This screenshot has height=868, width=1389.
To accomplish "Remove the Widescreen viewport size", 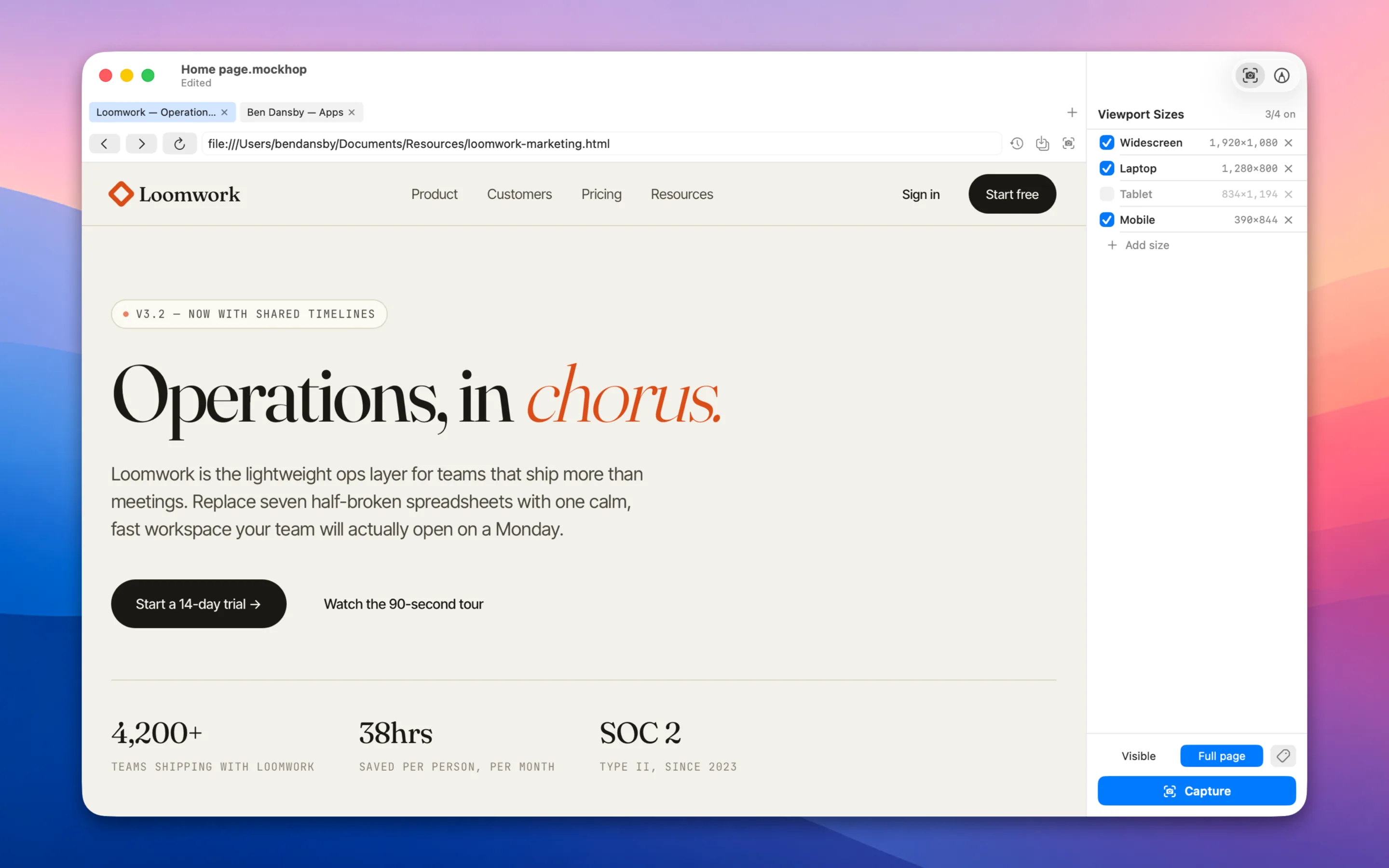I will (x=1289, y=143).
